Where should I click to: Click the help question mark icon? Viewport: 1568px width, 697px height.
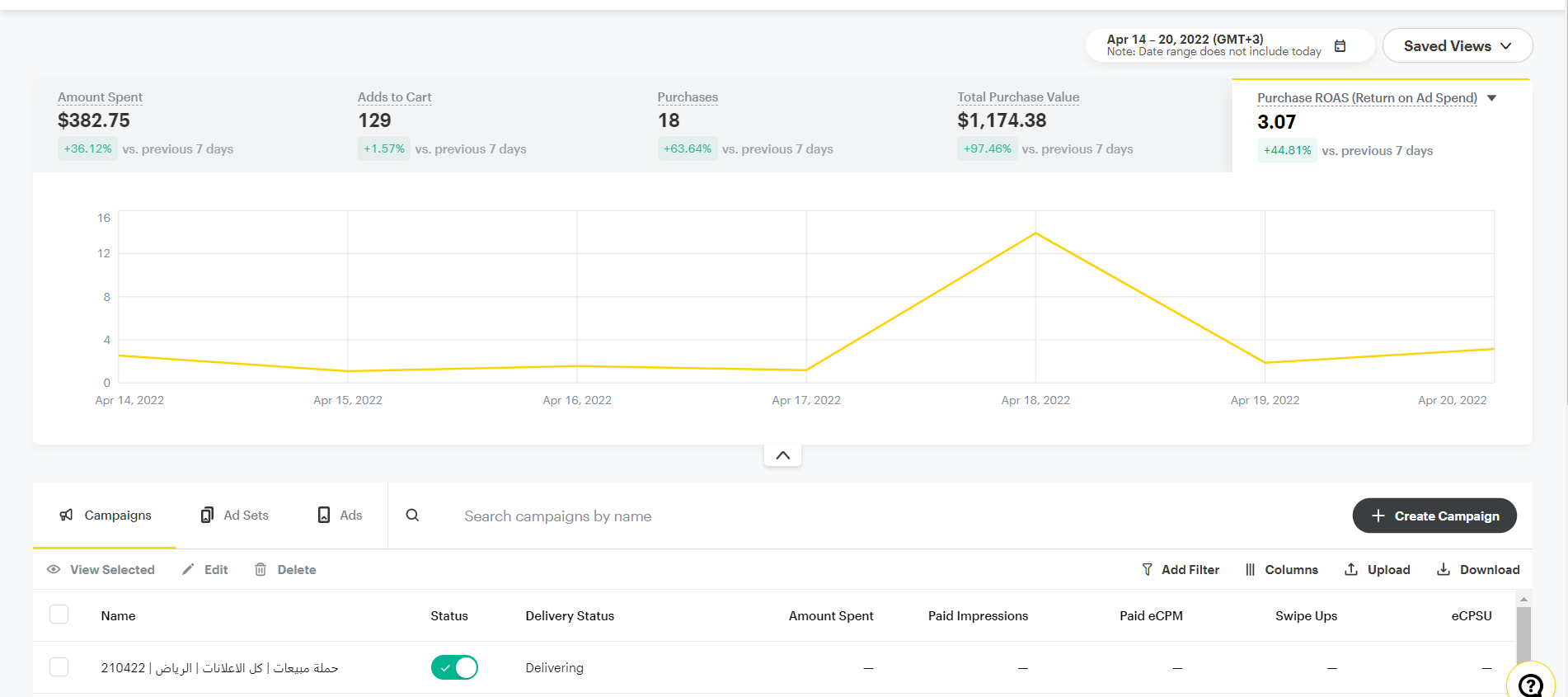pyautogui.click(x=1530, y=684)
